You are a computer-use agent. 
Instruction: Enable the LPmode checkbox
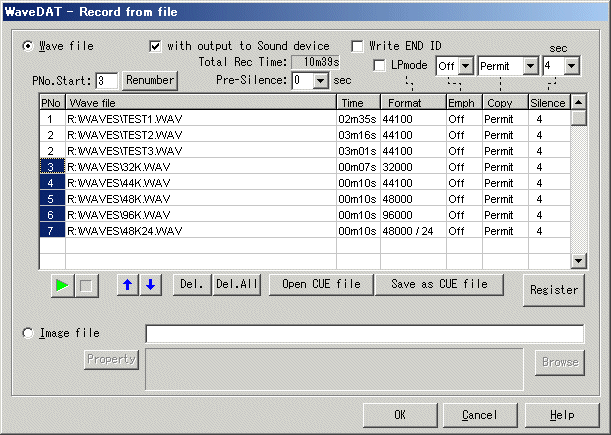380,66
